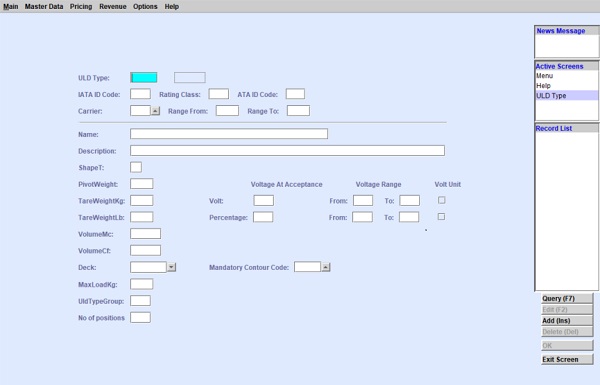The width and height of the screenshot is (600, 385).
Task: Click the Query (F7) button
Action: point(567,299)
